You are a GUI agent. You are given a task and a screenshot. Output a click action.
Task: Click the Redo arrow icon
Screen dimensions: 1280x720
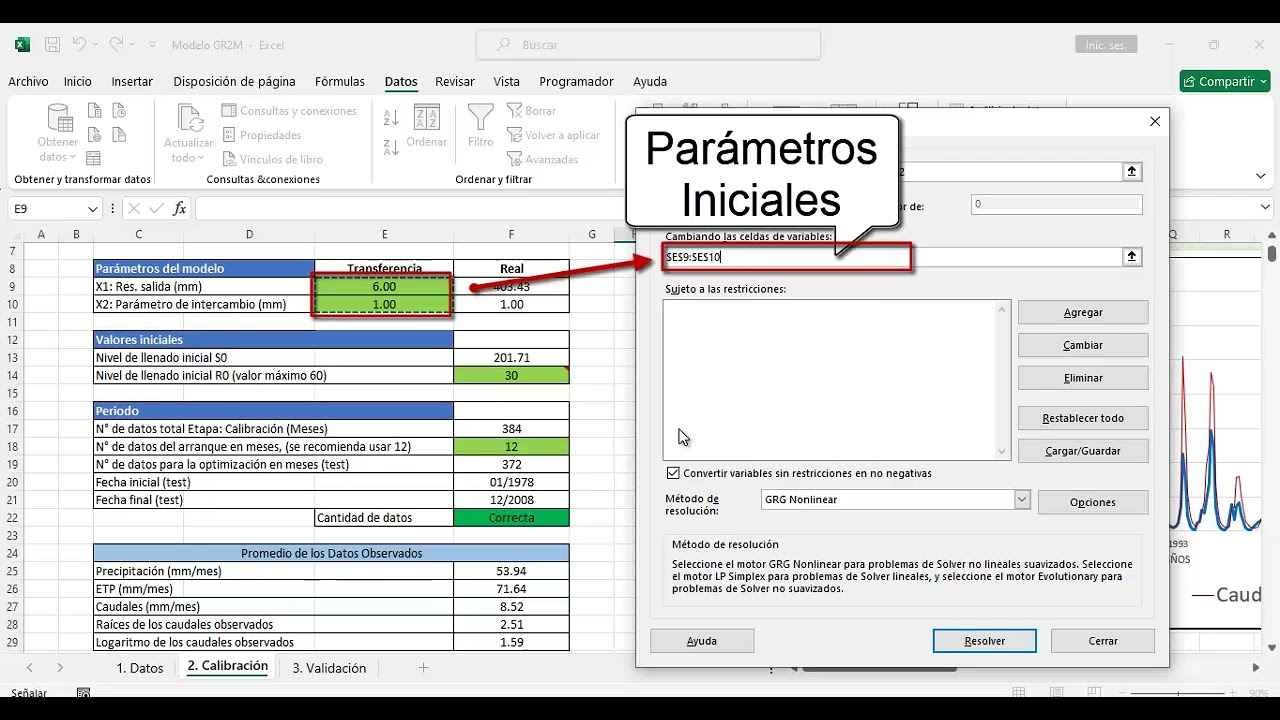point(116,45)
